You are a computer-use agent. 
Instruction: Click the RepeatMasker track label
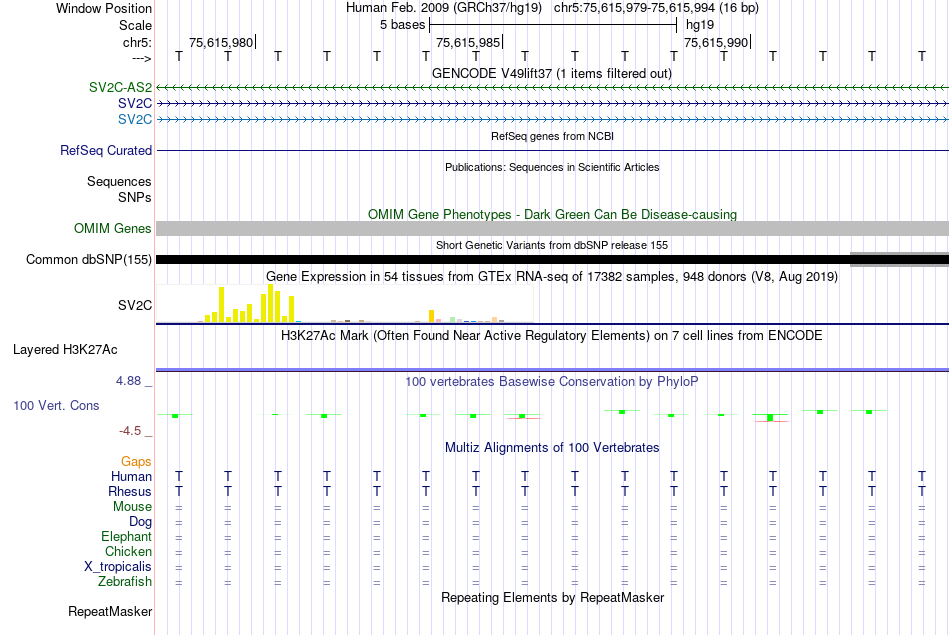110,611
